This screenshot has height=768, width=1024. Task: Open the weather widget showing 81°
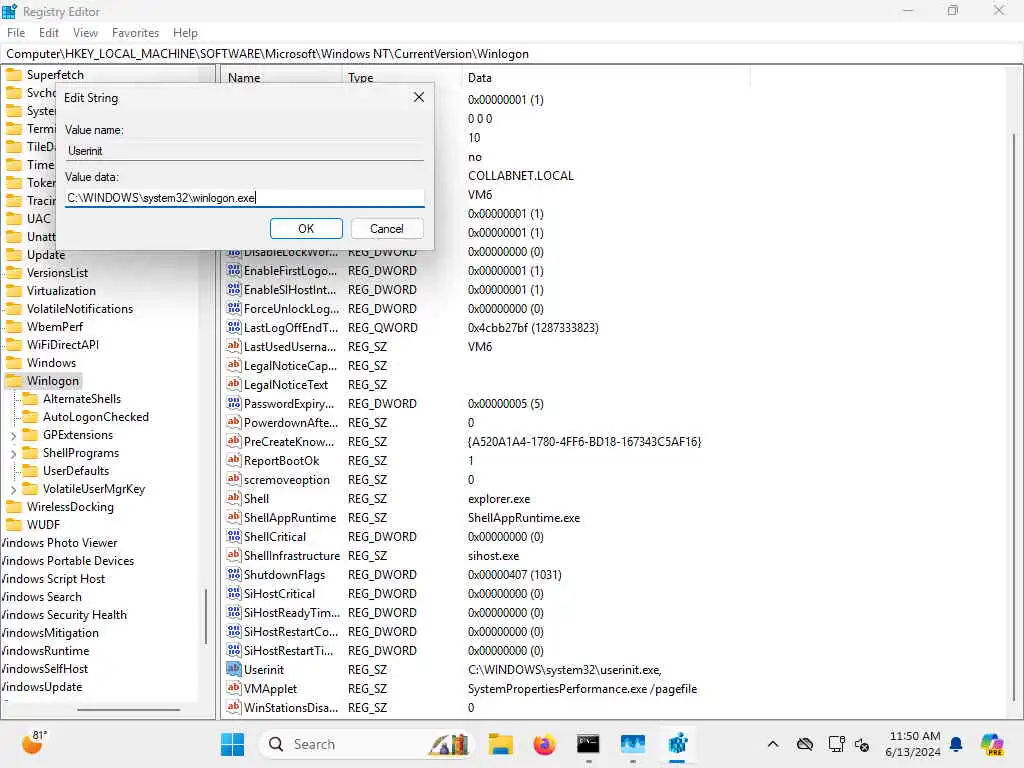point(33,743)
